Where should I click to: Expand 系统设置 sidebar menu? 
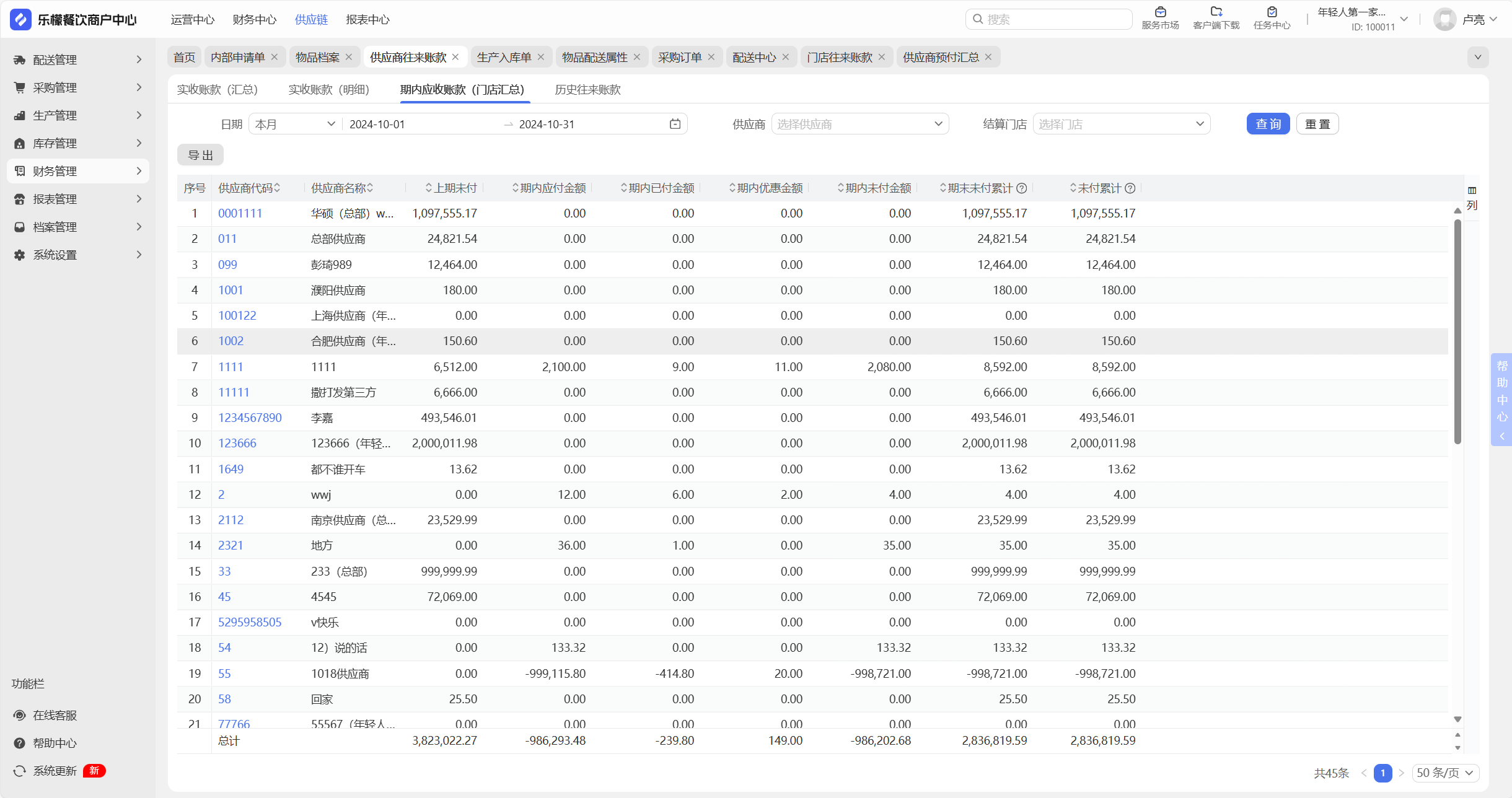78,255
